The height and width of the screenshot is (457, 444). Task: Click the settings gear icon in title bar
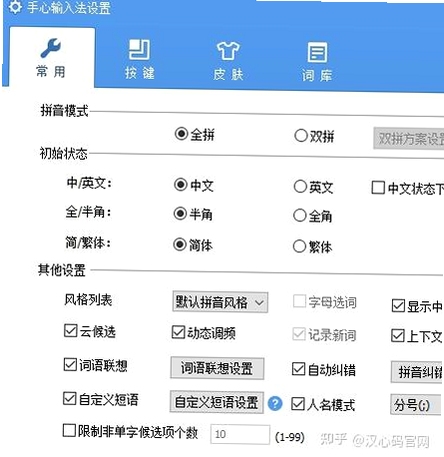click(15, 7)
